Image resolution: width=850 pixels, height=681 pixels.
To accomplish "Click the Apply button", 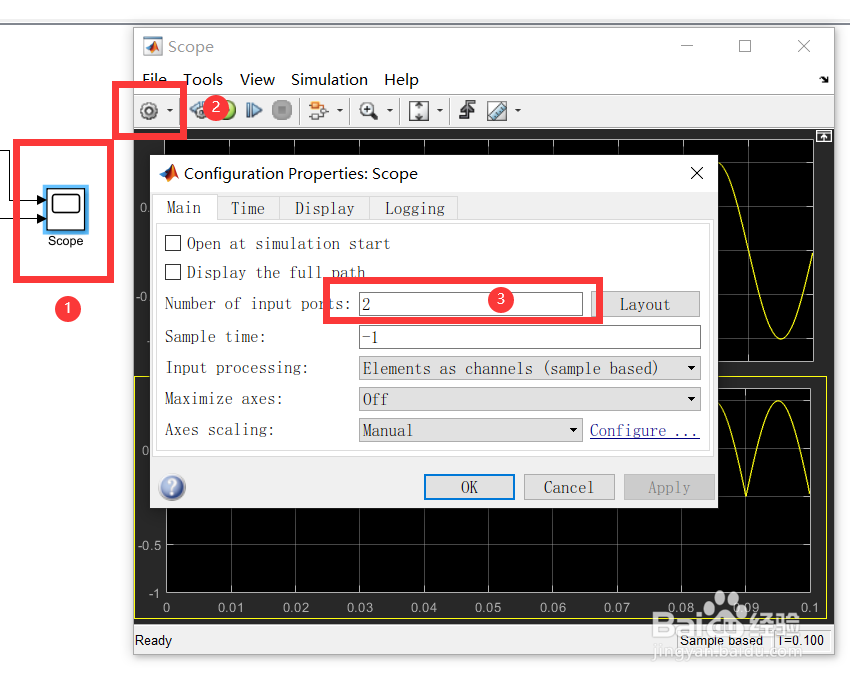I will coord(669,487).
